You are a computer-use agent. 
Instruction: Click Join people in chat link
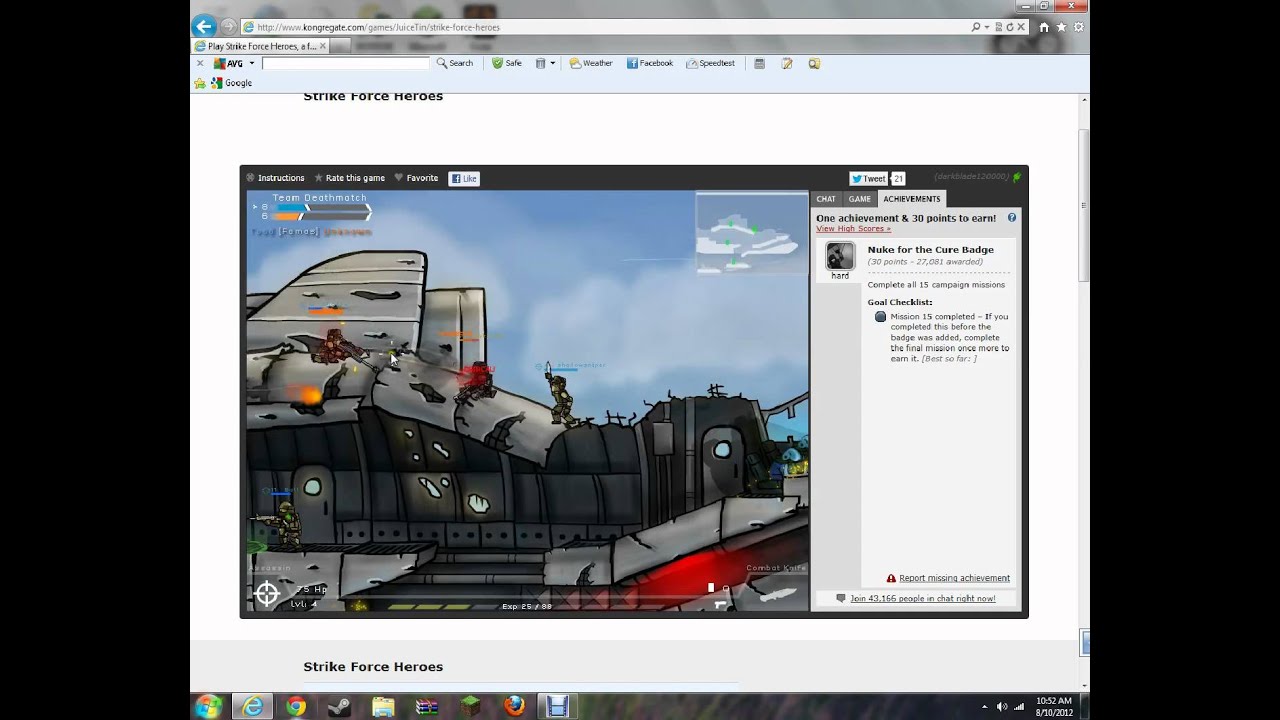tap(922, 598)
